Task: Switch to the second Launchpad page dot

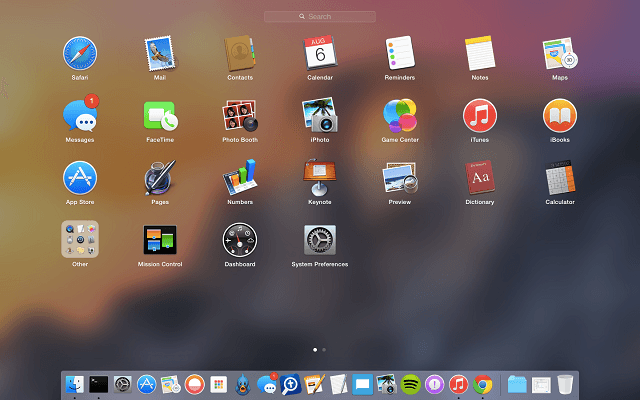Action: click(324, 350)
